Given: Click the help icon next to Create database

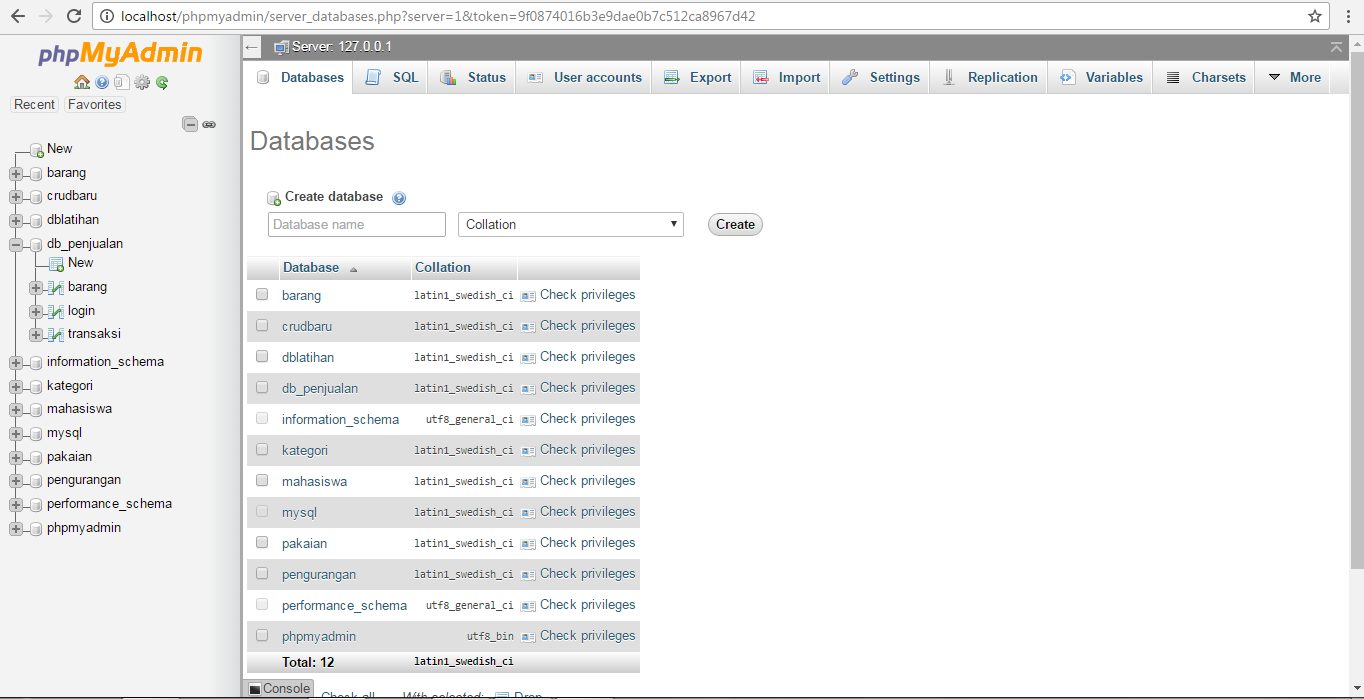Looking at the screenshot, I should pos(399,198).
